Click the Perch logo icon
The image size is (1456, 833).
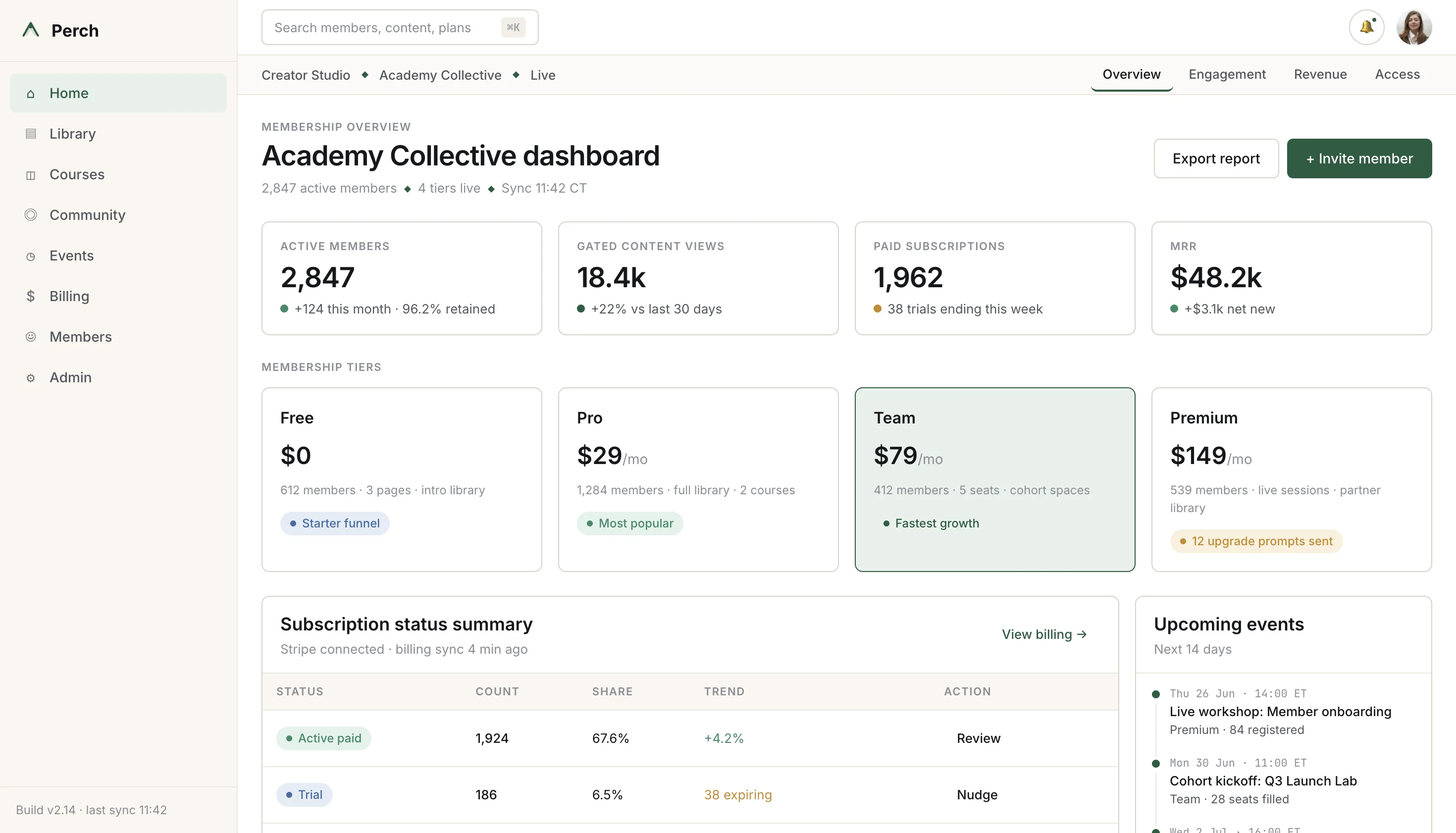click(x=31, y=30)
